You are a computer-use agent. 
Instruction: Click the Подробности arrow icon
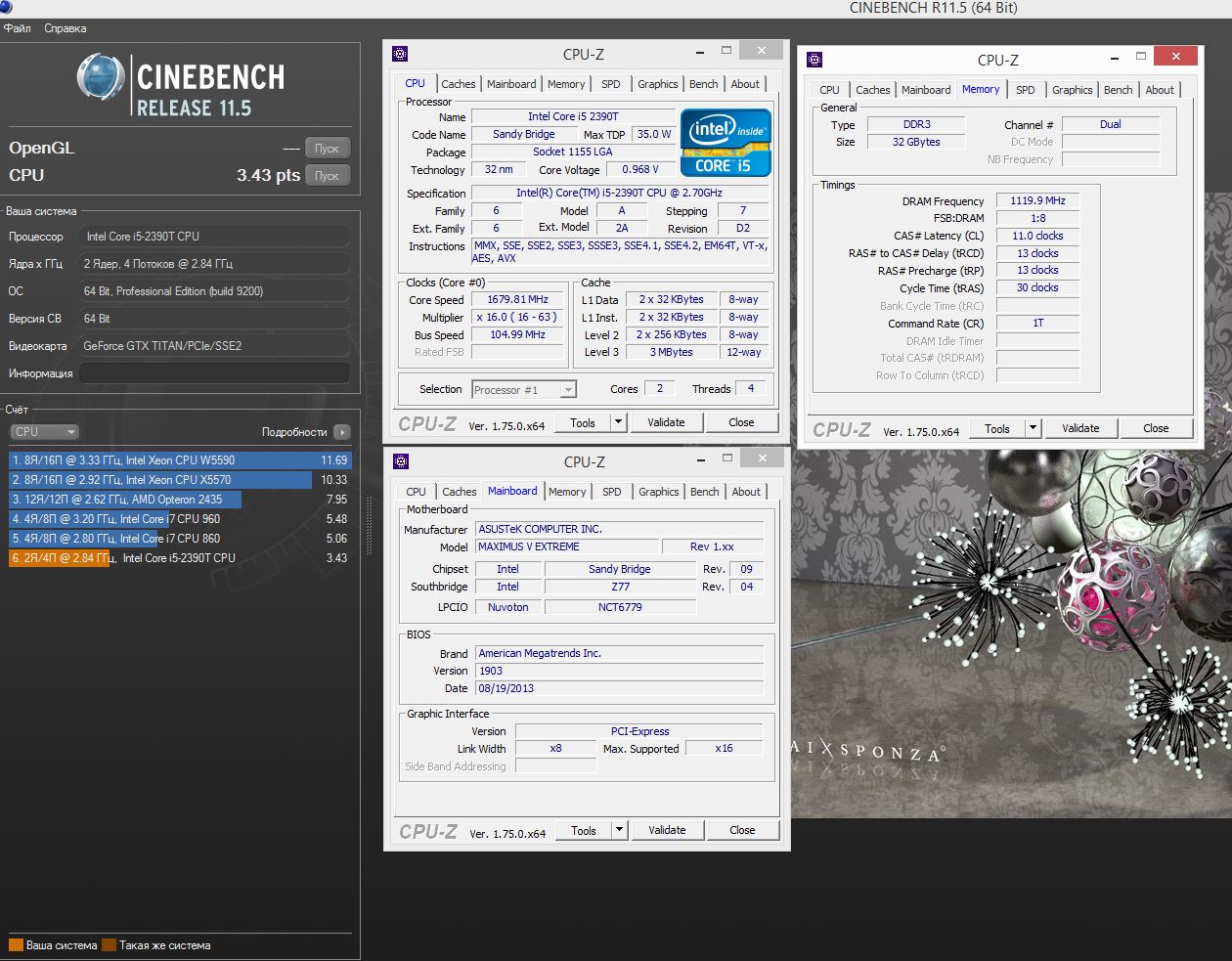pos(341,431)
